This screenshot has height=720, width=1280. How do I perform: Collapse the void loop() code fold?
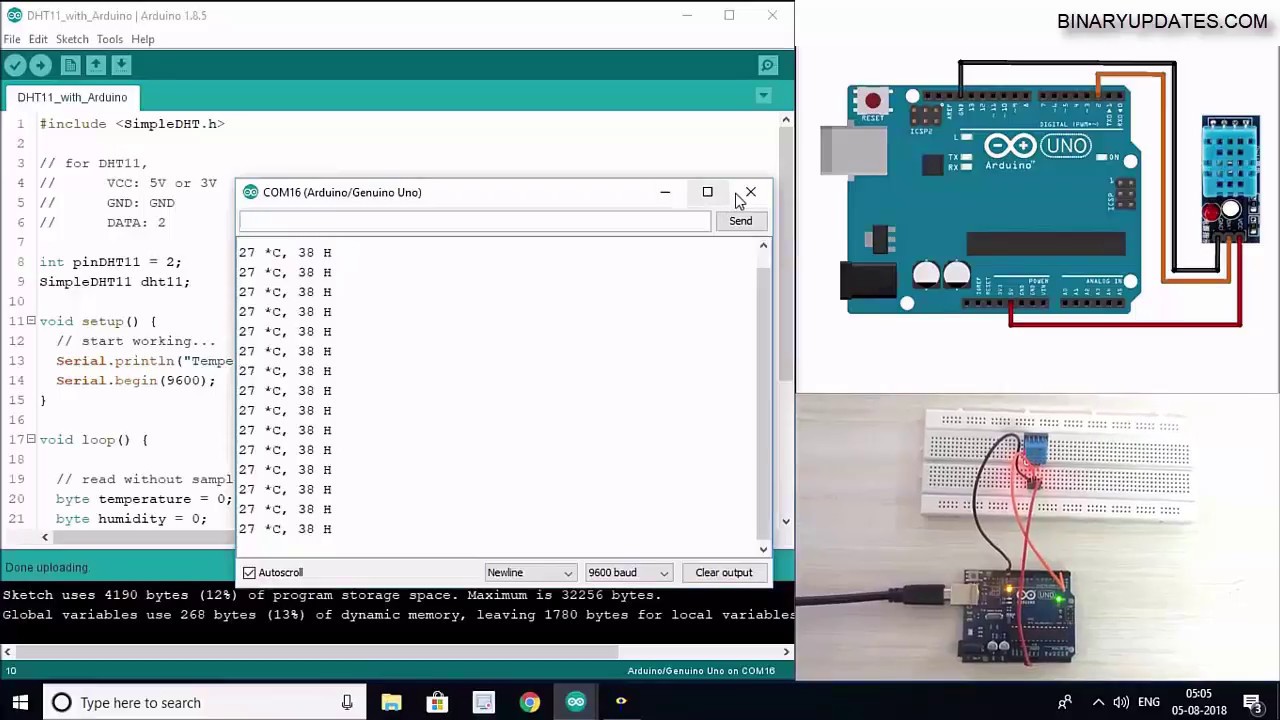pos(31,439)
